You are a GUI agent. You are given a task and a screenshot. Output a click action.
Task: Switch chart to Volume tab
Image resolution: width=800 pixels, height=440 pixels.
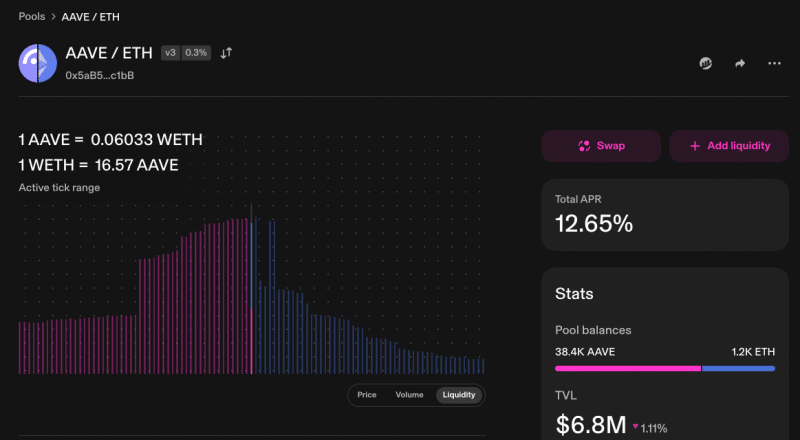[x=409, y=395]
